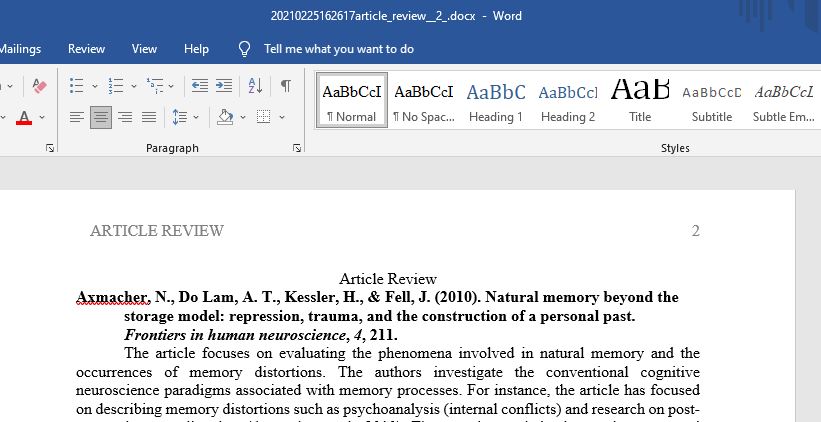This screenshot has width=821, height=422.
Task: Open the Shading color dropdown arrow
Action: coord(243,117)
